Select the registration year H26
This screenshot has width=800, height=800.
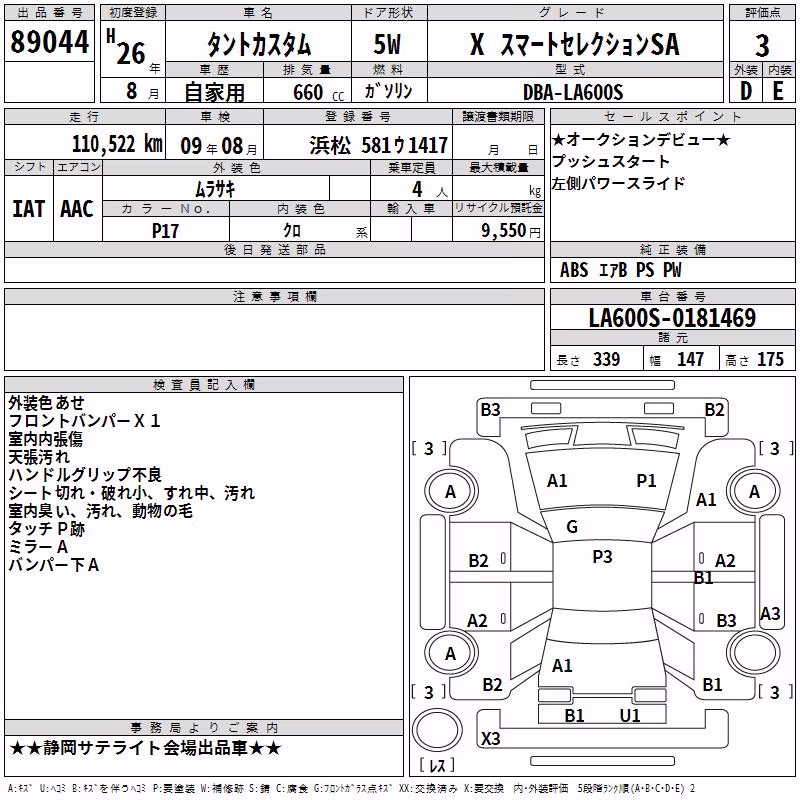127,47
